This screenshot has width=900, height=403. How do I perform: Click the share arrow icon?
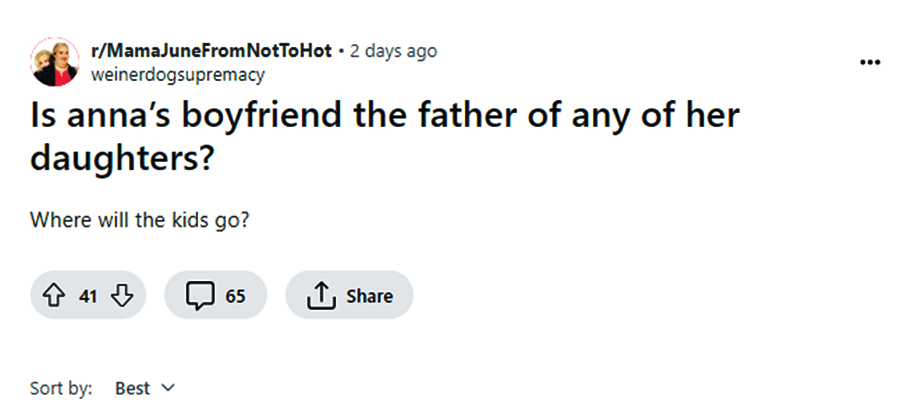click(x=322, y=296)
